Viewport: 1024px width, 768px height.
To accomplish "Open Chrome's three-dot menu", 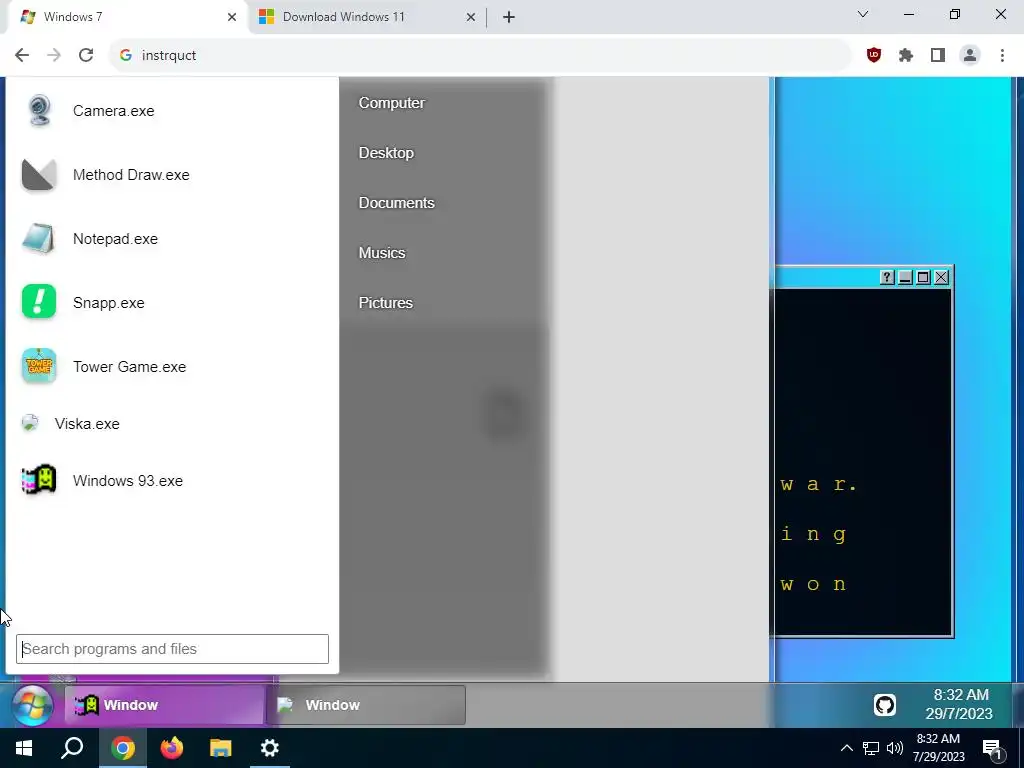I will click(x=1002, y=55).
